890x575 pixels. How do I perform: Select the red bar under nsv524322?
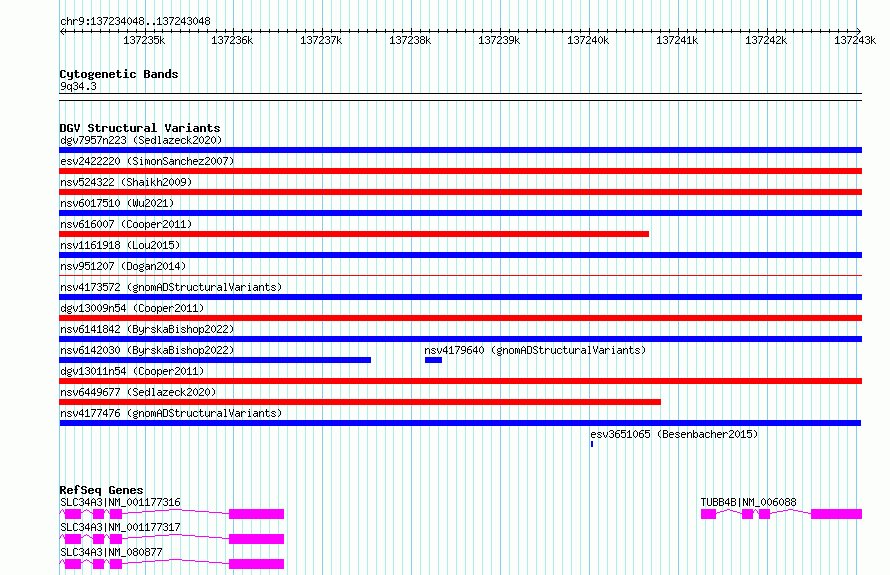pos(460,192)
